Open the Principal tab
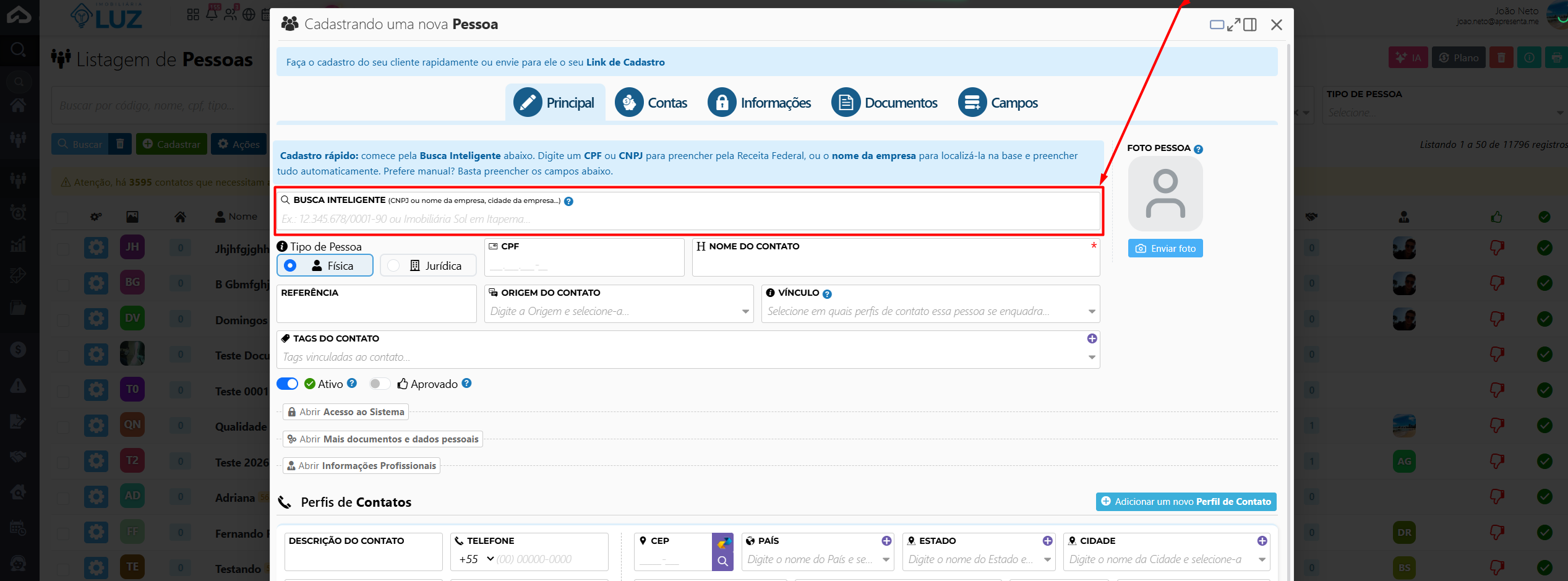This screenshot has height=581, width=1568. pyautogui.click(x=554, y=103)
